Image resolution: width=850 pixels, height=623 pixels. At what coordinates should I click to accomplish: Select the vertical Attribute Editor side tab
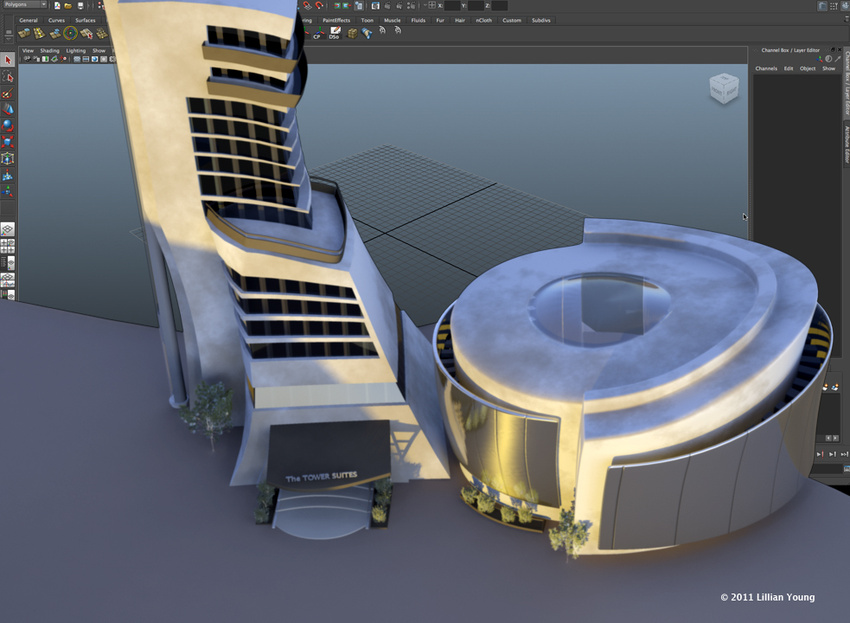[x=846, y=144]
